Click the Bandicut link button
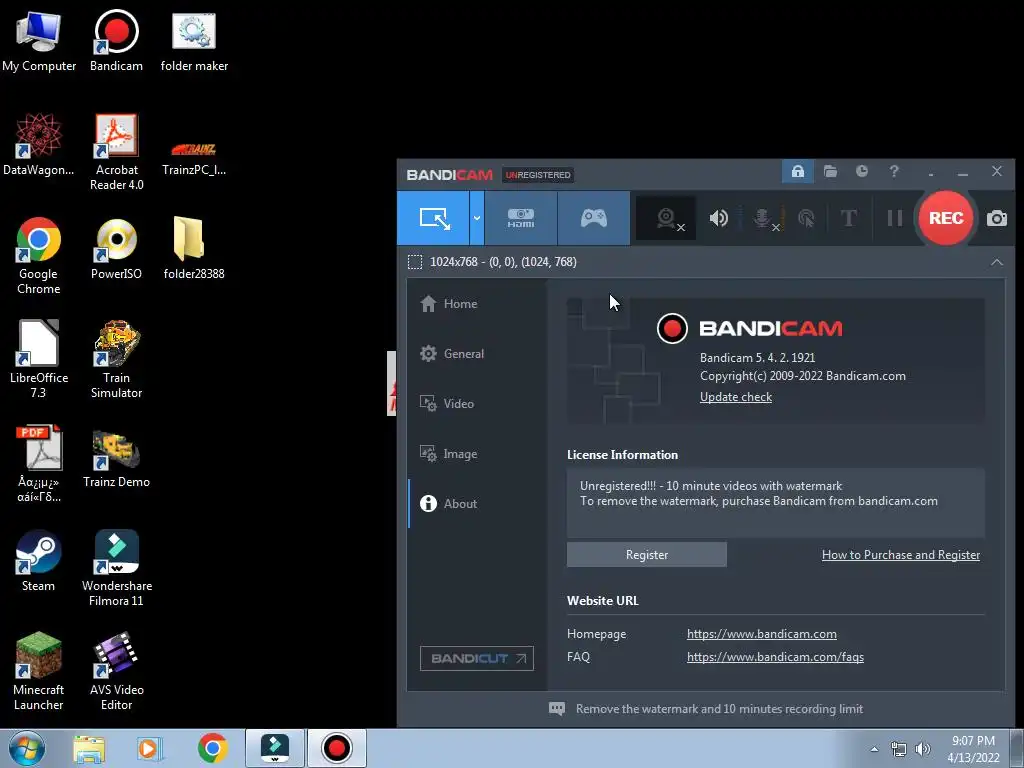This screenshot has height=768, width=1024. click(477, 658)
